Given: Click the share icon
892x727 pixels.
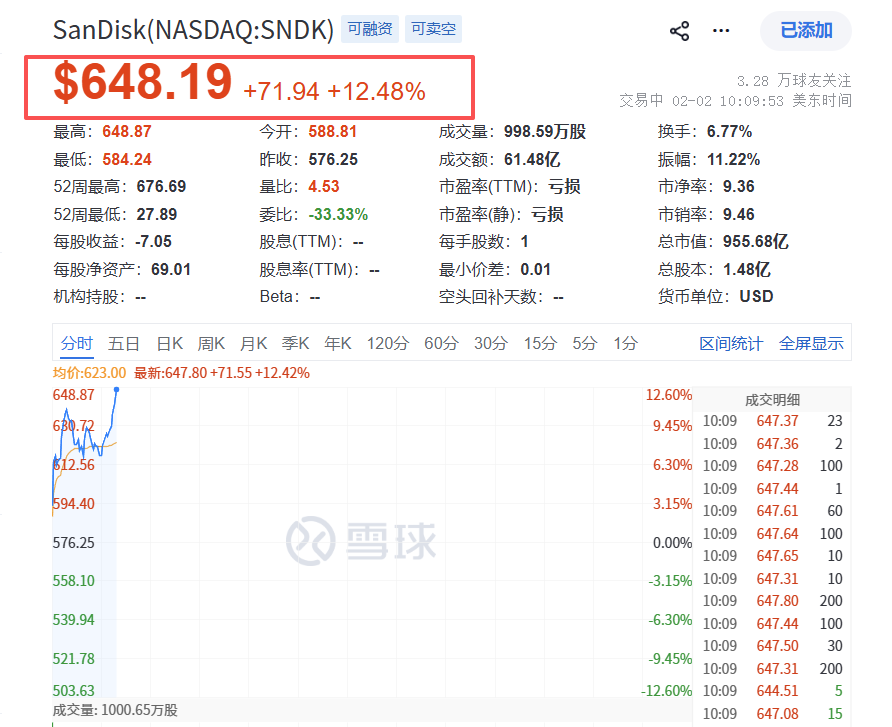Looking at the screenshot, I should pyautogui.click(x=679, y=31).
